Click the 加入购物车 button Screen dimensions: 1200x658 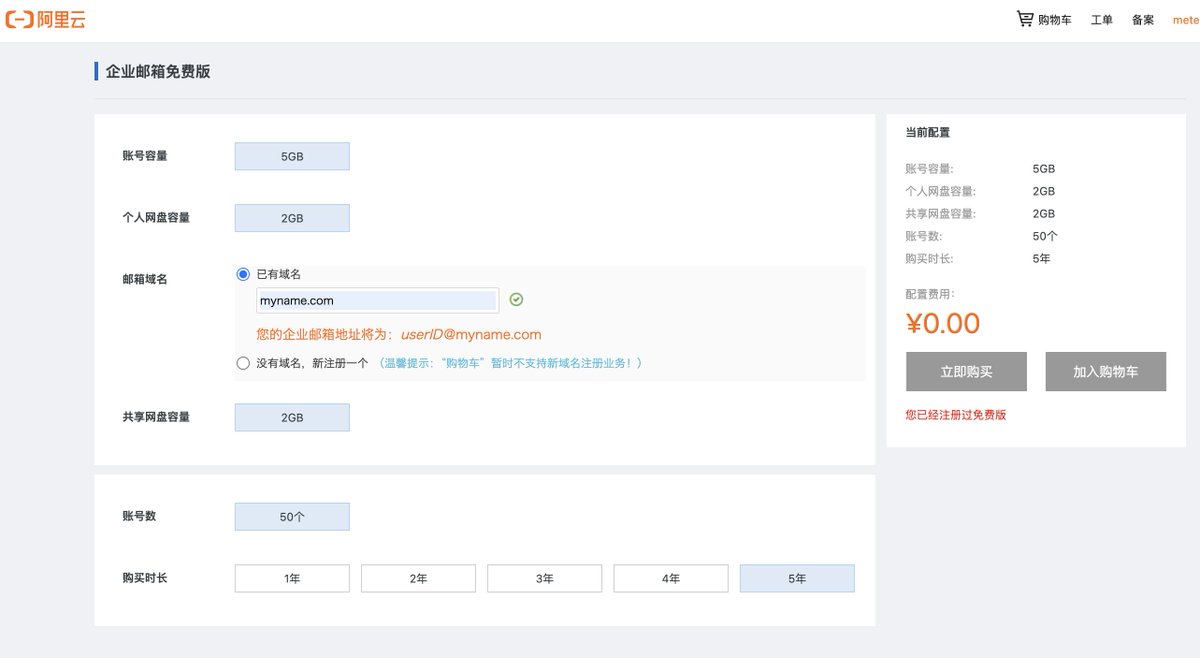pos(1106,371)
